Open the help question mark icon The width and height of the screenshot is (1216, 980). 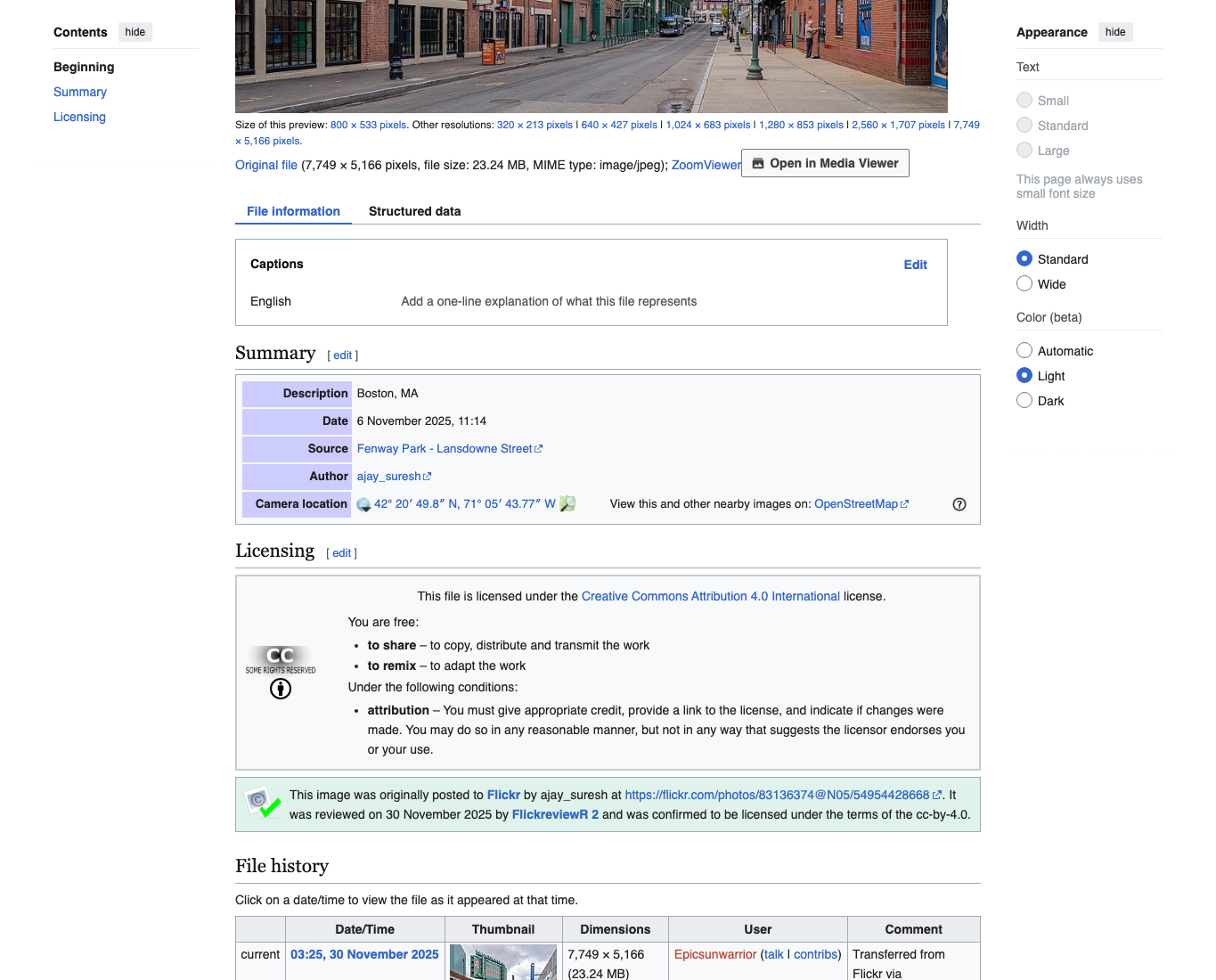[959, 504]
